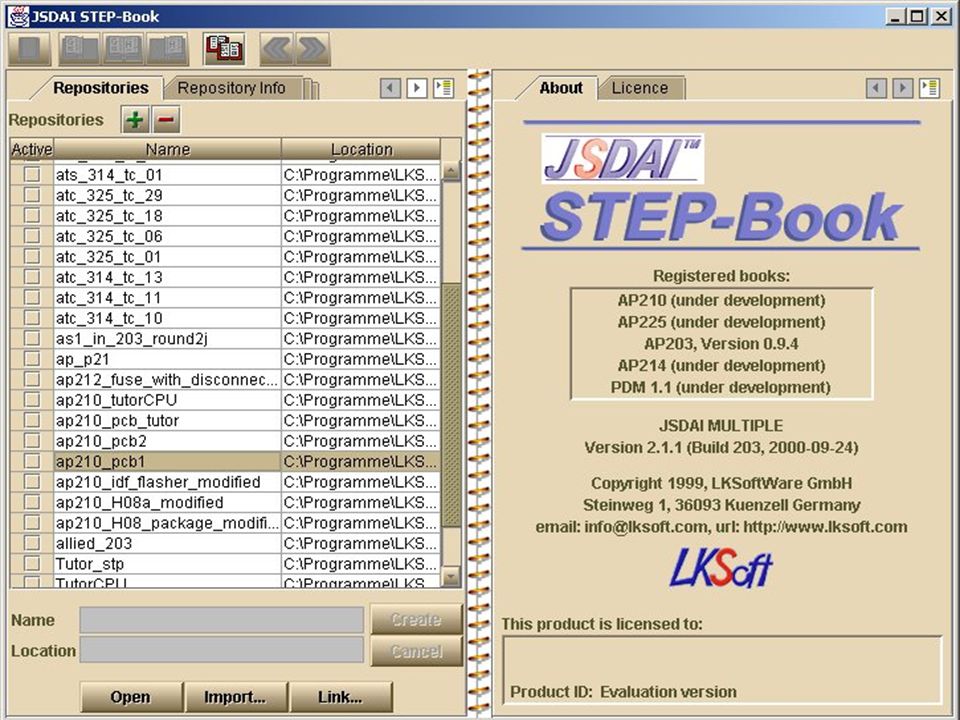Click the Link... button

click(340, 697)
